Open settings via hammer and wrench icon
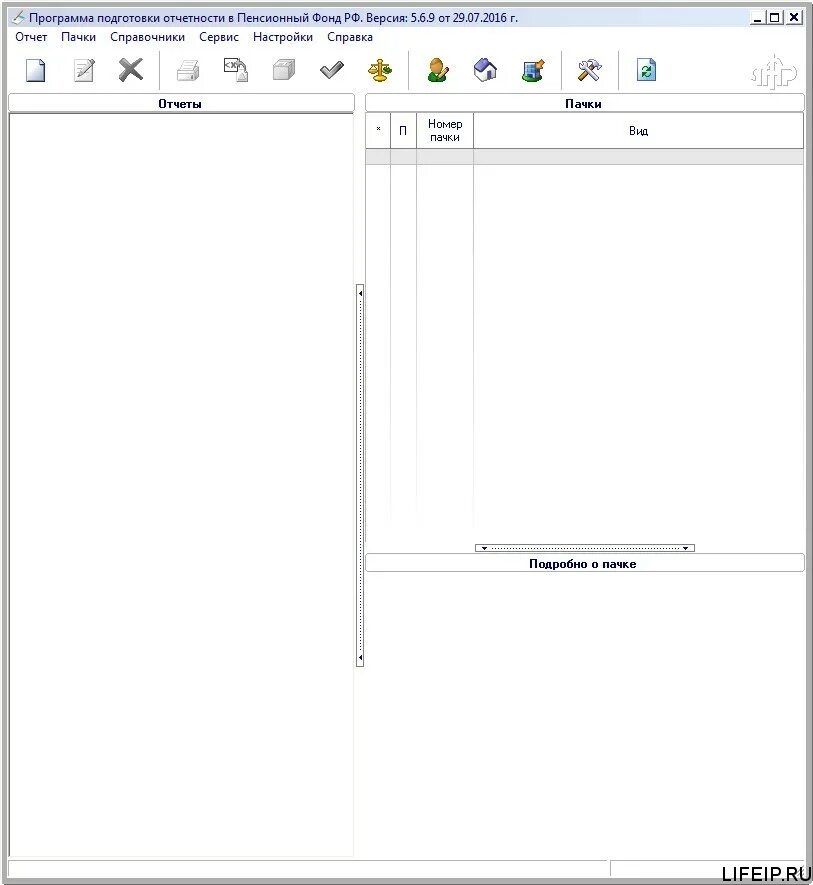The height and width of the screenshot is (885, 813). [x=589, y=71]
